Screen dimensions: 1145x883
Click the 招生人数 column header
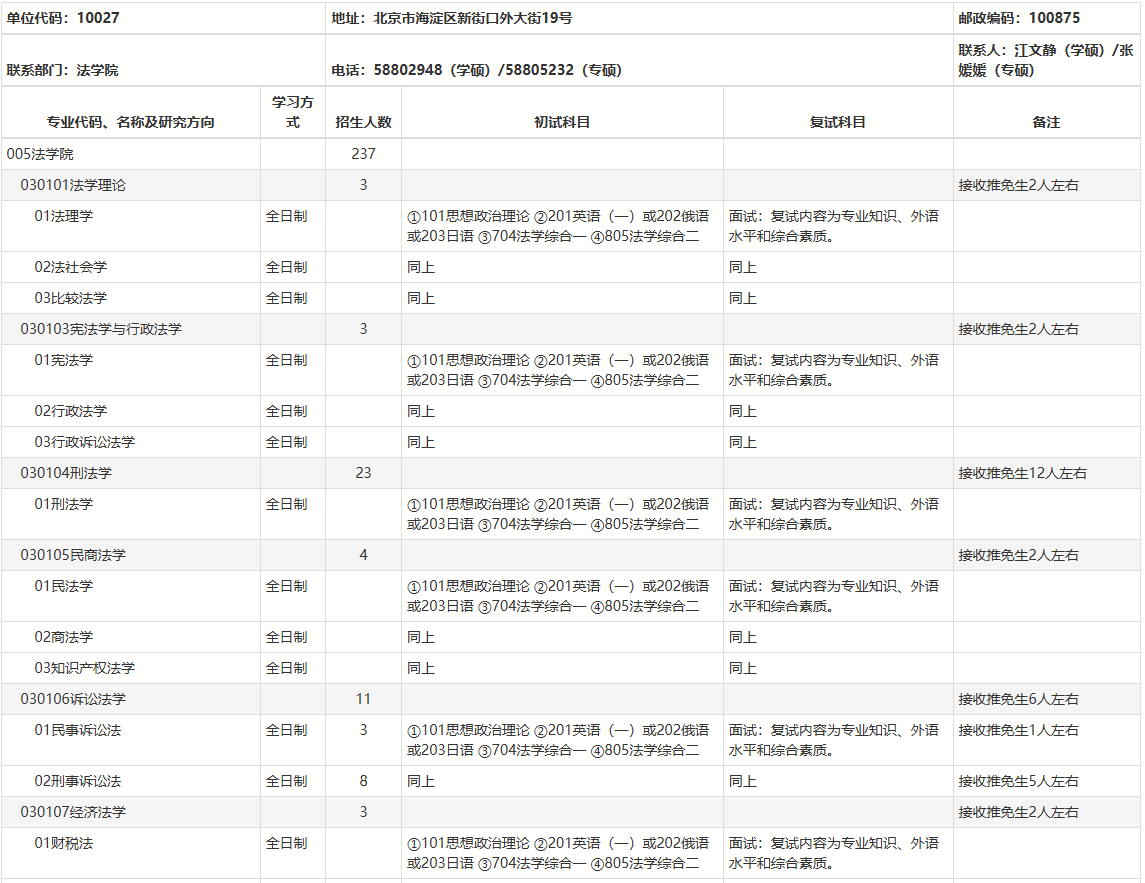click(363, 122)
